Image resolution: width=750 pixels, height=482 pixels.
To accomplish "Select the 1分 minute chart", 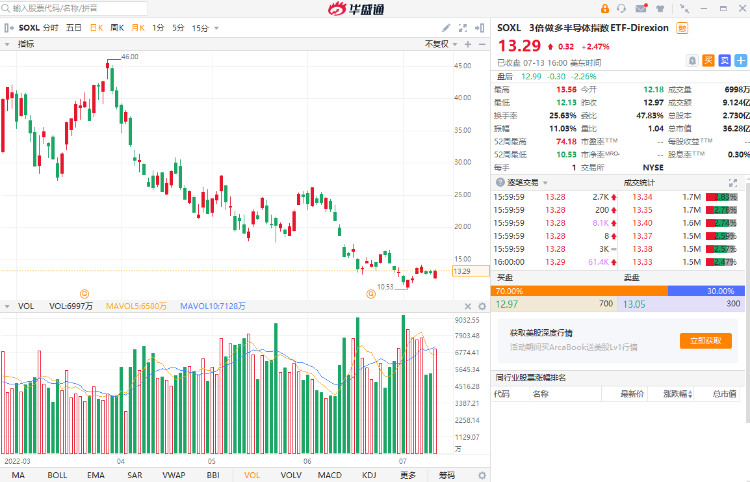I will click(x=158, y=28).
